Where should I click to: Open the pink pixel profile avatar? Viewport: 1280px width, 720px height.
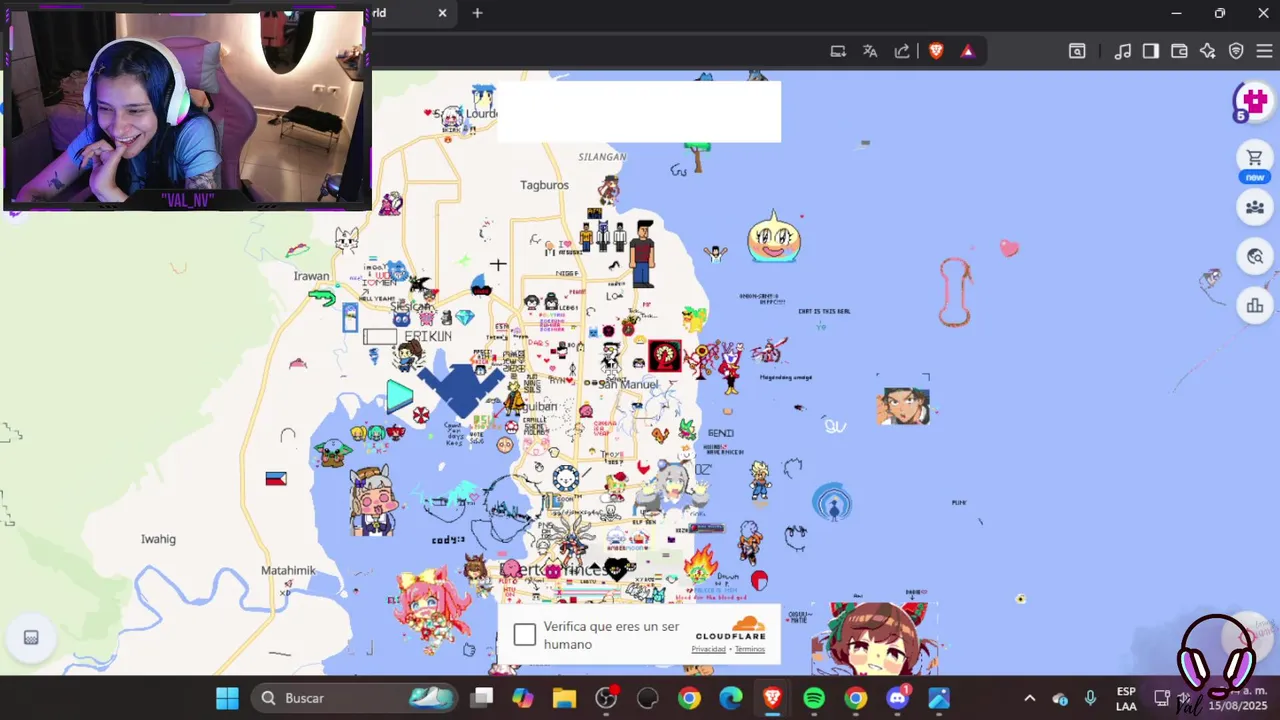pos(1254,101)
